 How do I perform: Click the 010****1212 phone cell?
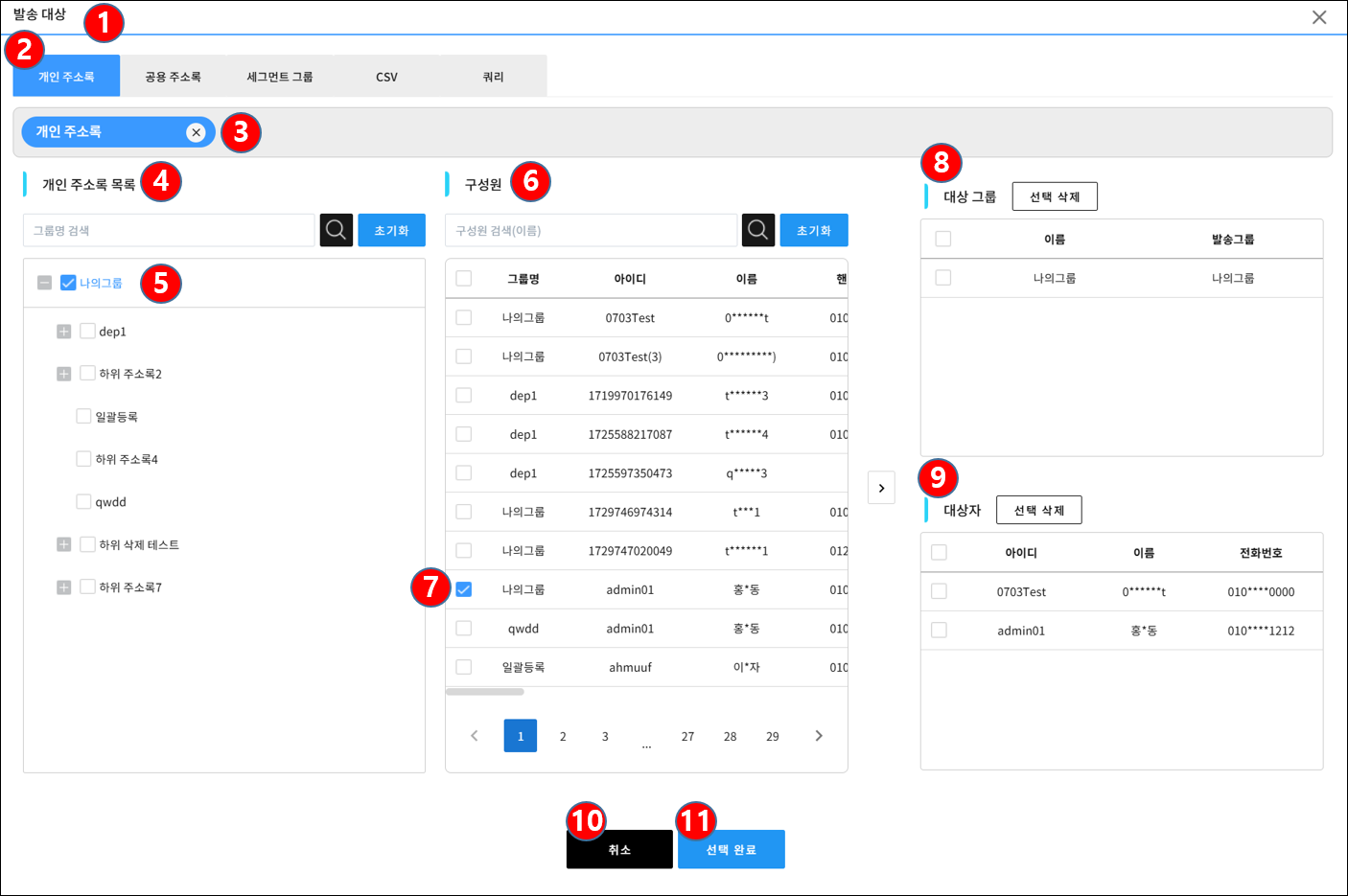(x=1261, y=631)
